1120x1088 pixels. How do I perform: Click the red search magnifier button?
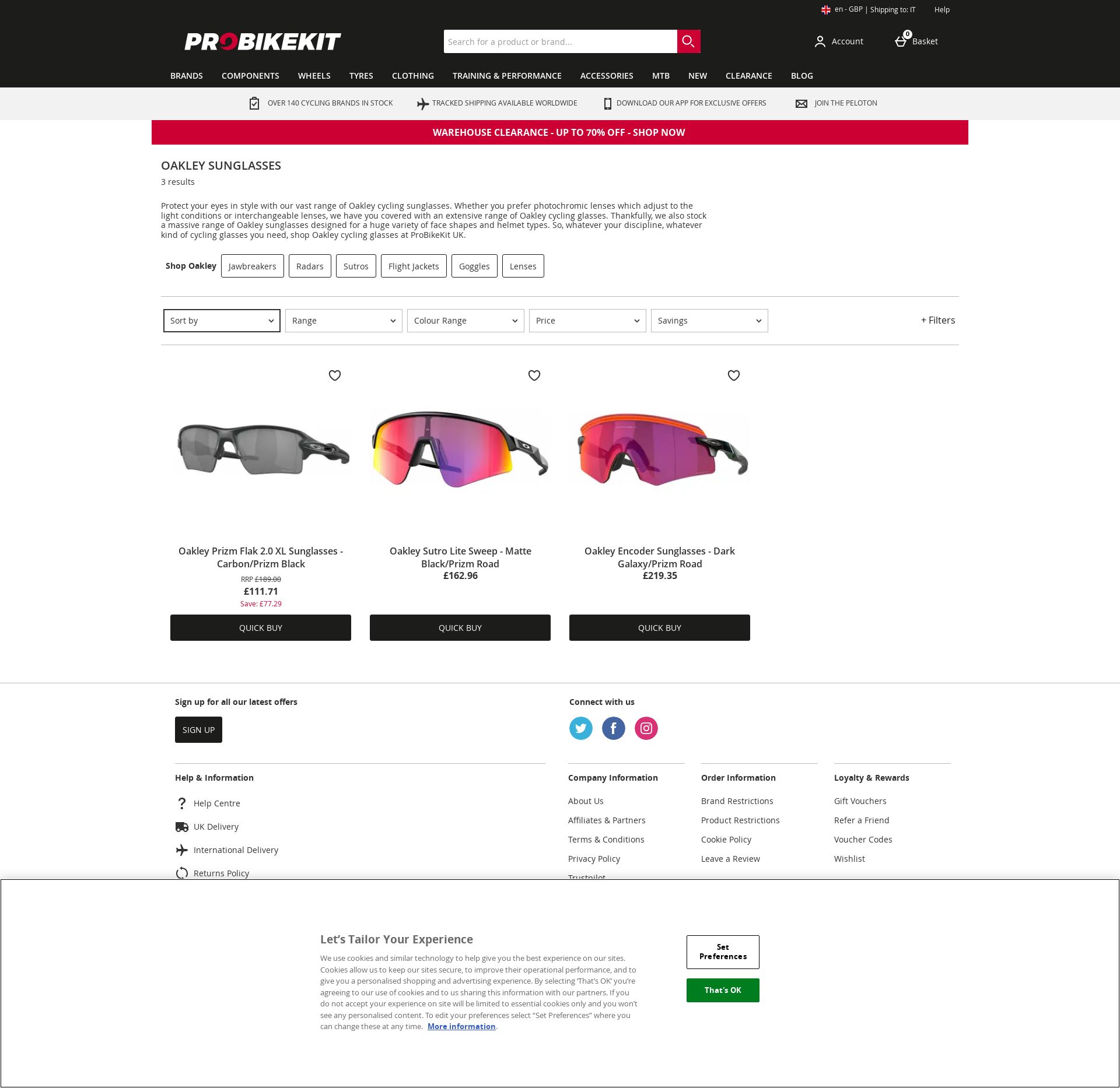[688, 41]
